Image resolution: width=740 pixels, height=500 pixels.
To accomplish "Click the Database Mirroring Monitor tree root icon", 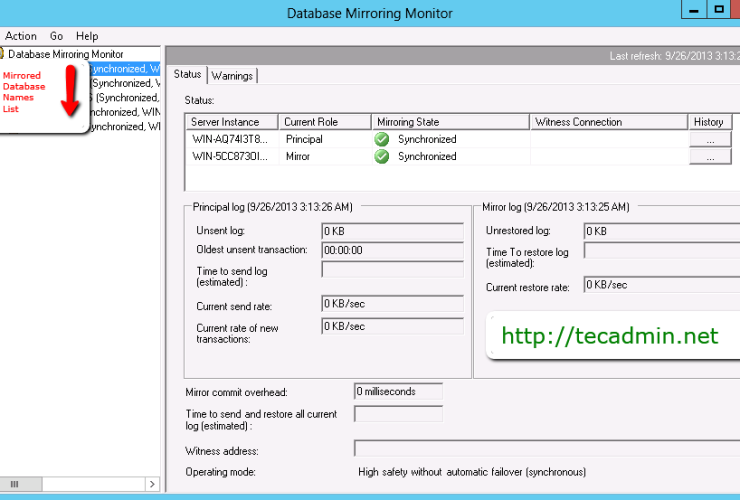I will (x=3, y=54).
